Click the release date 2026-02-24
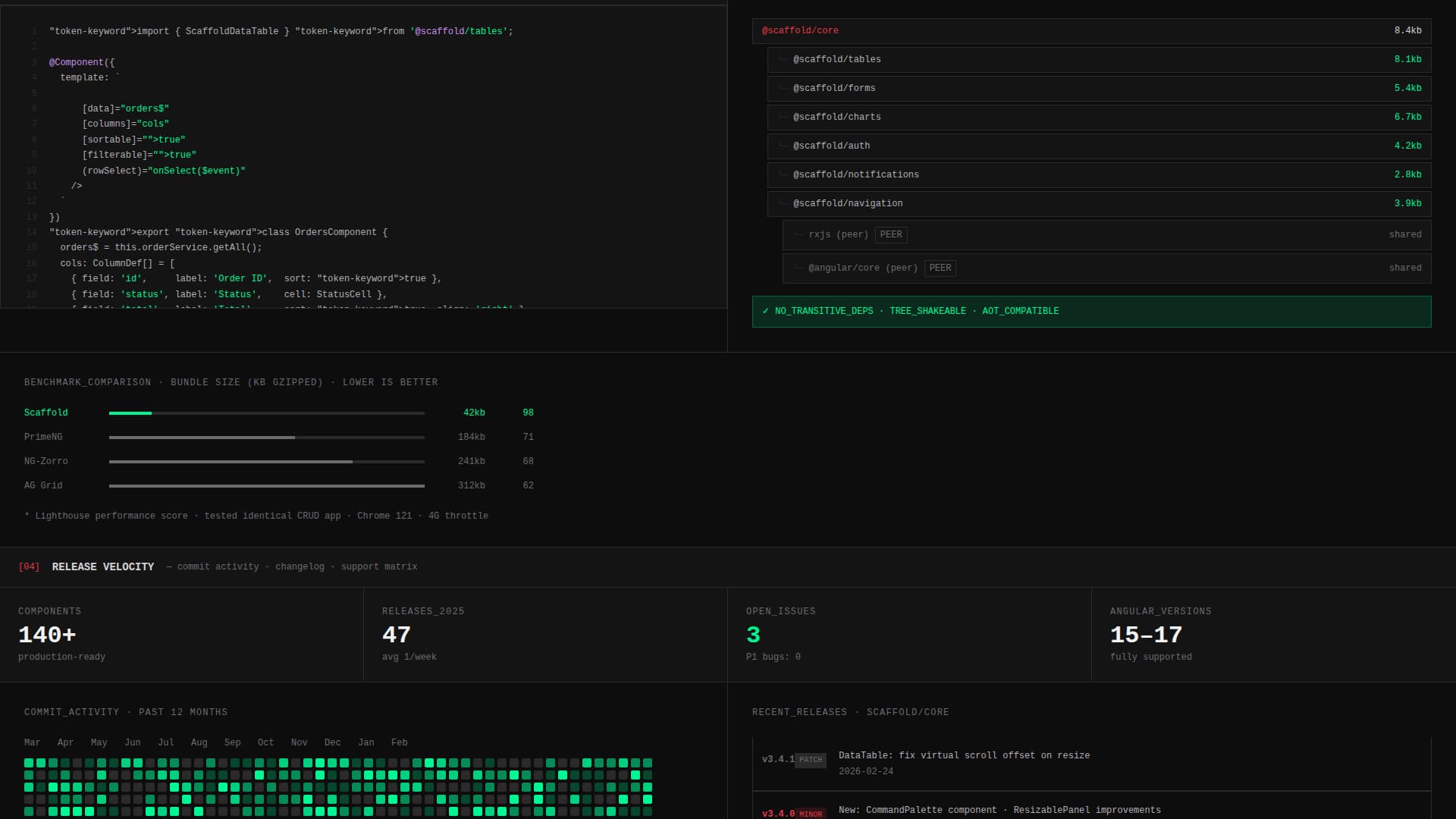This screenshot has height=819, width=1456. 866,772
